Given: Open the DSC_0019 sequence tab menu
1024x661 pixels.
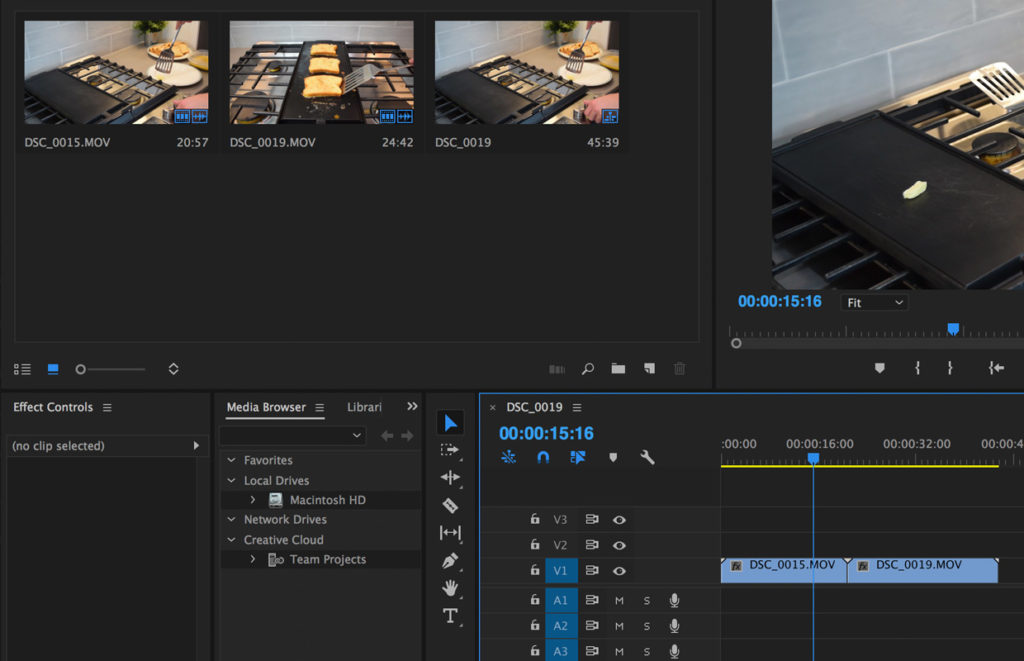Looking at the screenshot, I should tap(577, 407).
